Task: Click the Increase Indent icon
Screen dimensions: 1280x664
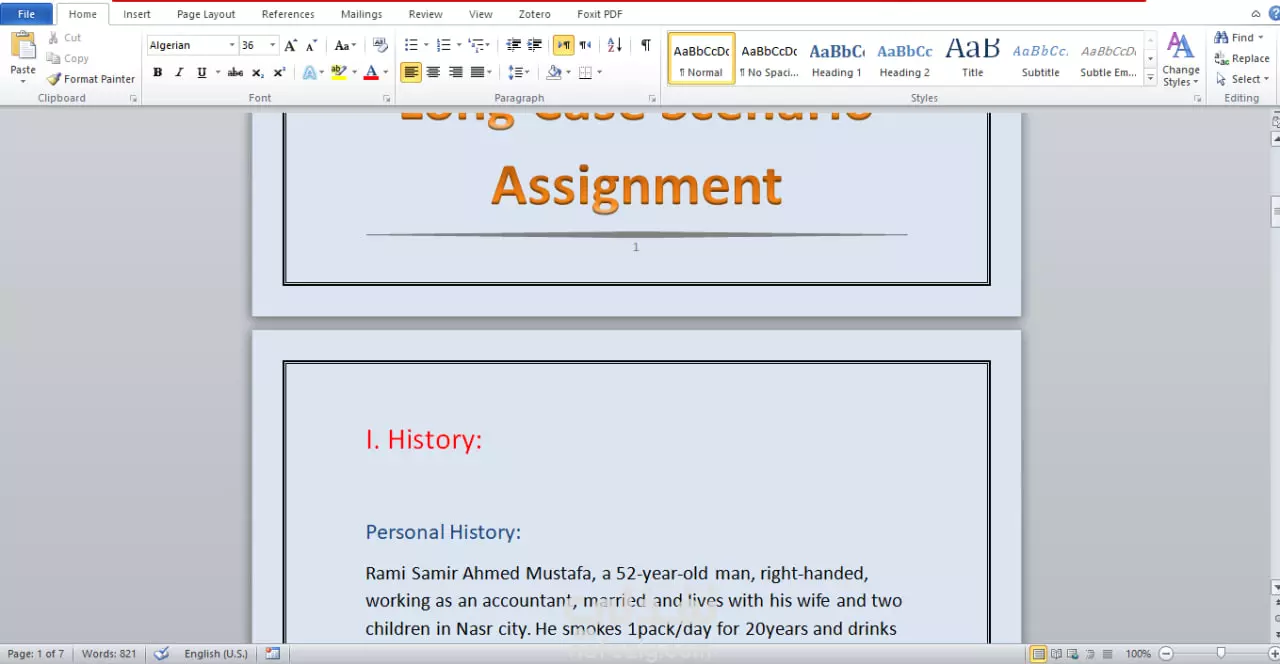Action: click(x=535, y=45)
